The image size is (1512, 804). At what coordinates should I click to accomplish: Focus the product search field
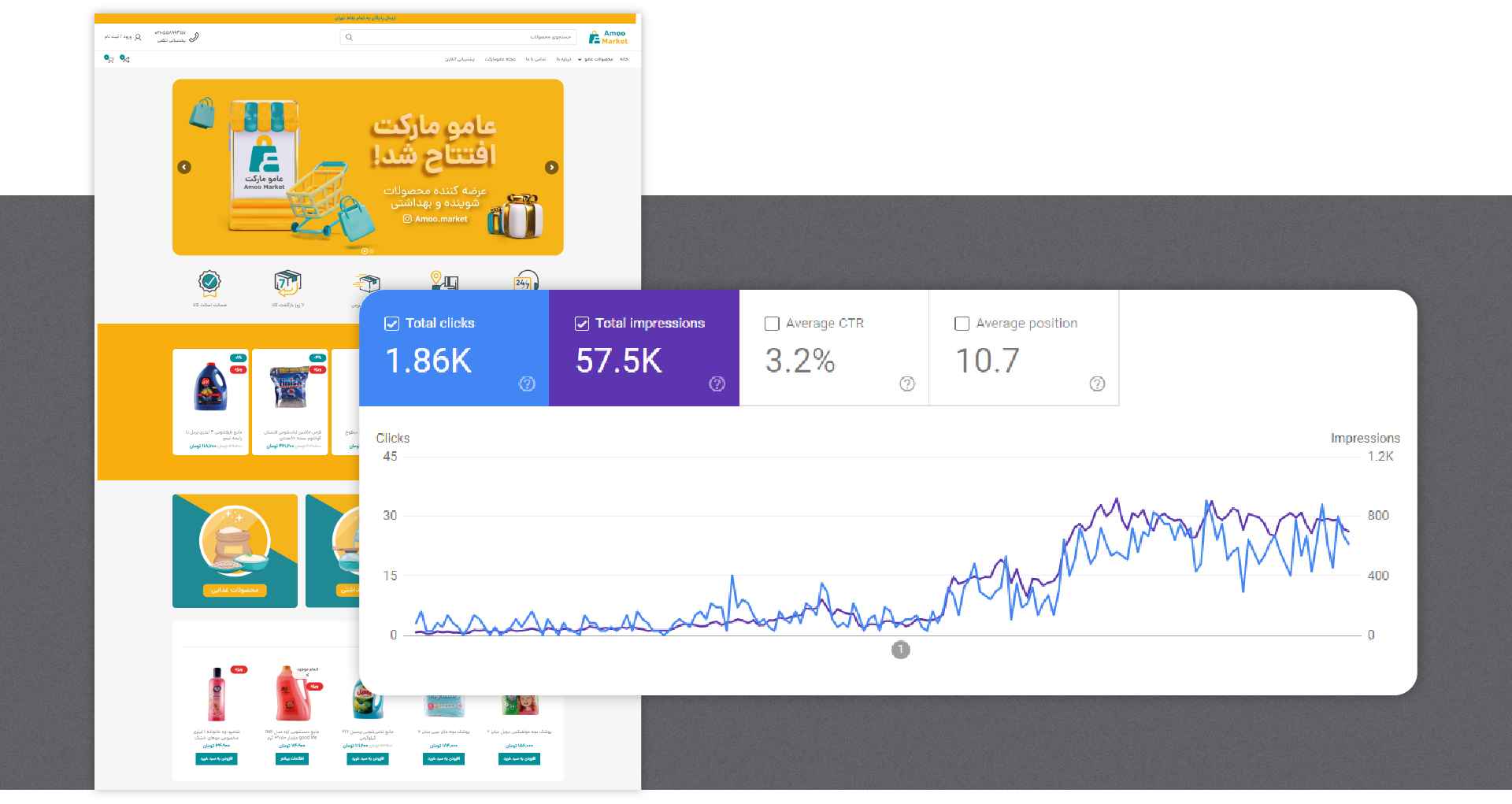[x=458, y=37]
